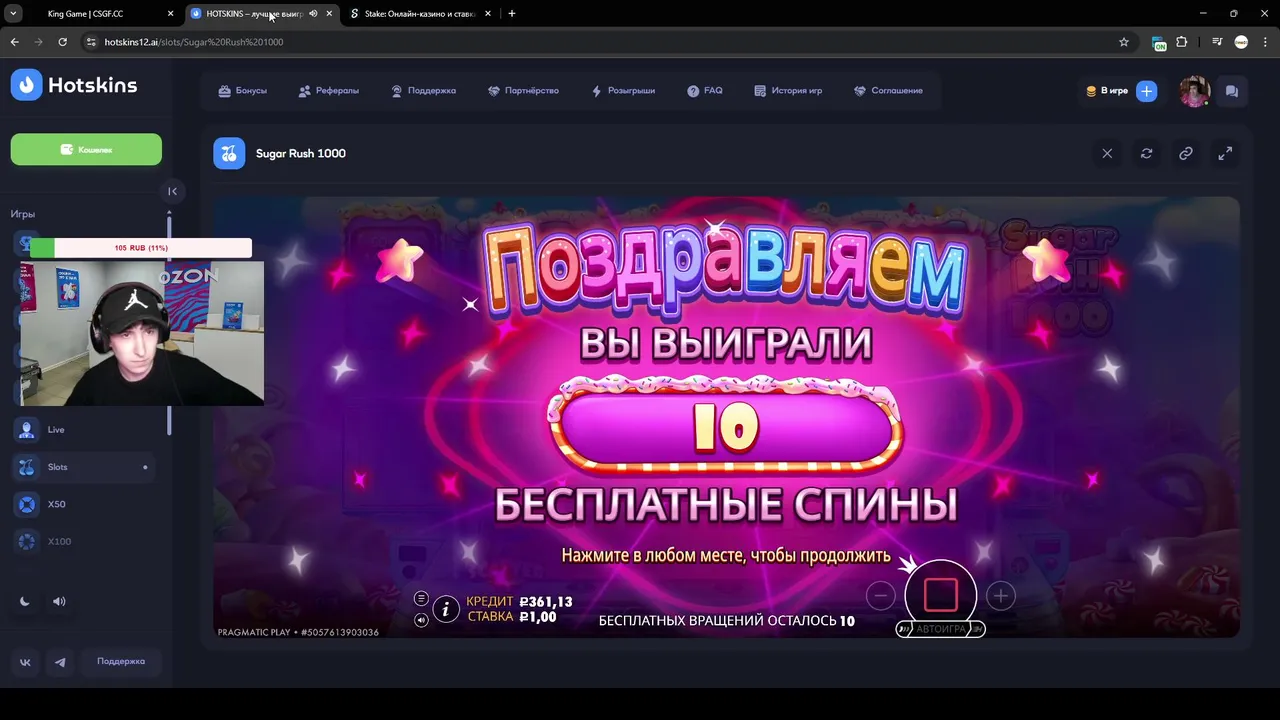Open the Соглашение agreement page
Viewport: 1280px width, 720px height.
pos(888,91)
